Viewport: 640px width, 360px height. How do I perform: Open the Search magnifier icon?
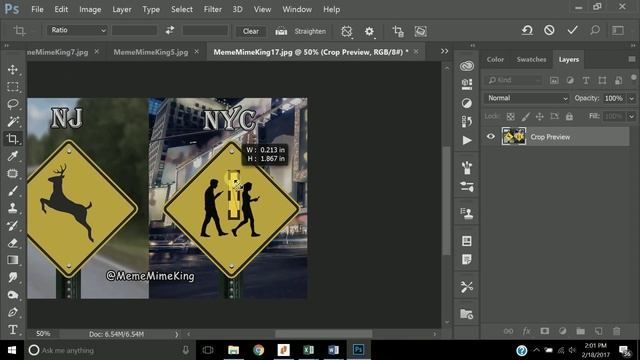[x=595, y=30]
